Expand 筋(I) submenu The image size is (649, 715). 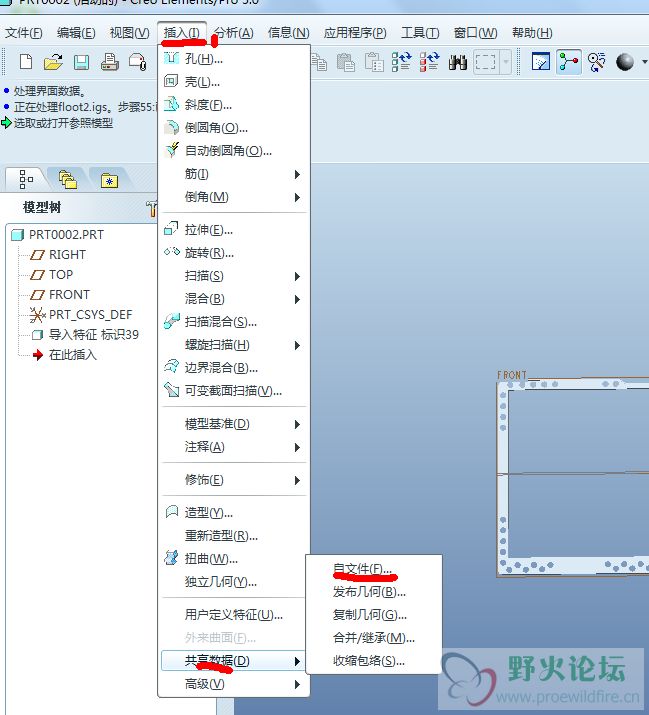click(234, 174)
